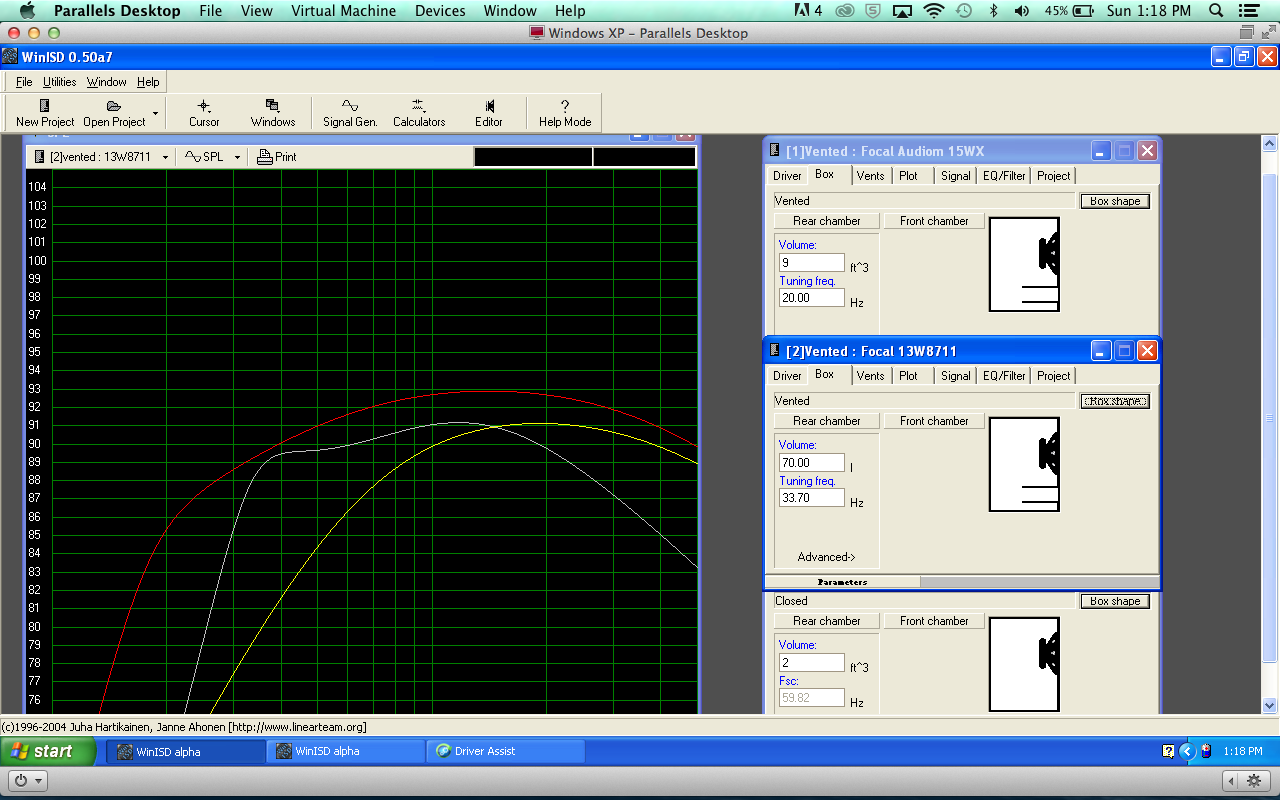Open the macOS Apple menu
Image resolution: width=1280 pixels, height=800 pixels.
(27, 11)
